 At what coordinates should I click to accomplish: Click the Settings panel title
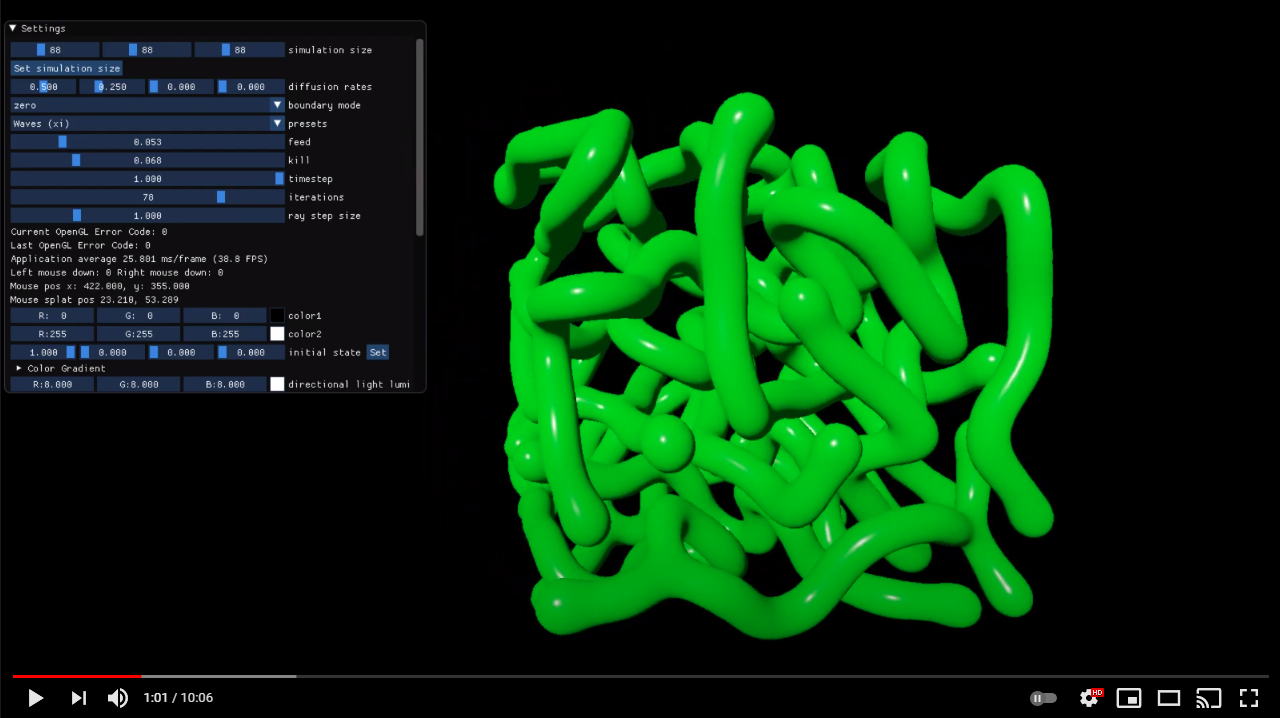tap(43, 28)
